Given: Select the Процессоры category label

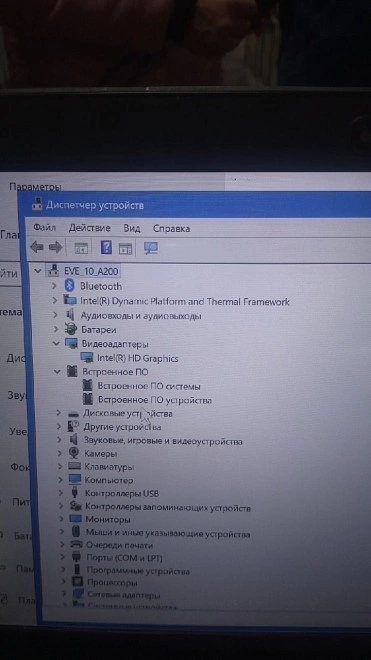Looking at the screenshot, I should click(112, 583).
